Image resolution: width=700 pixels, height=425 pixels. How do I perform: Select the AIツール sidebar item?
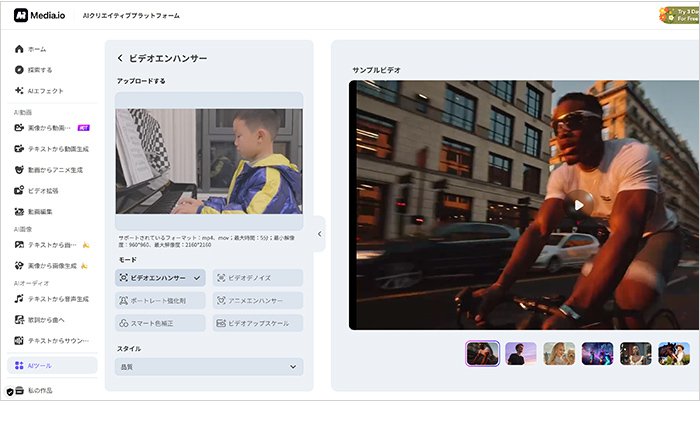coord(52,365)
